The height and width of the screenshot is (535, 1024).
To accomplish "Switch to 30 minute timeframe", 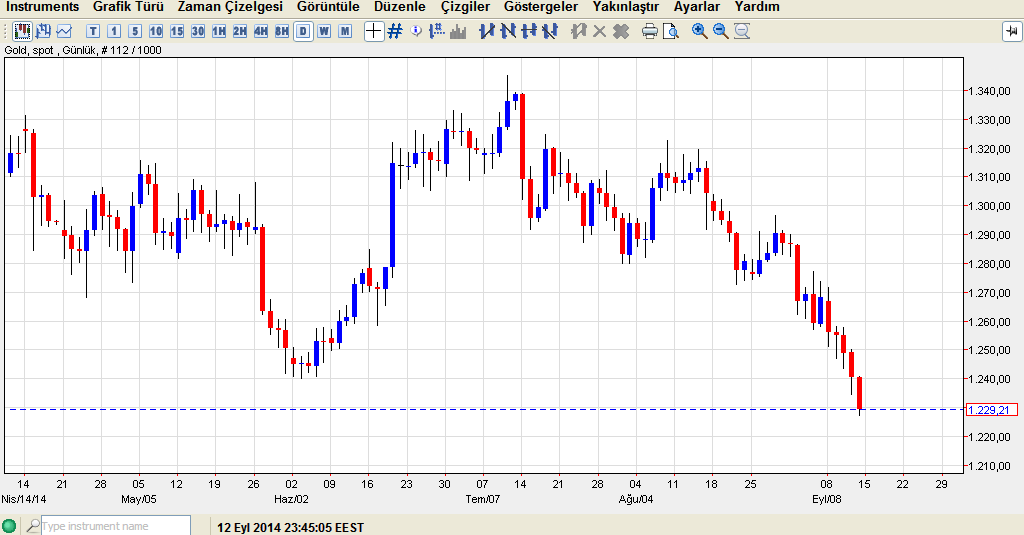I will point(198,31).
